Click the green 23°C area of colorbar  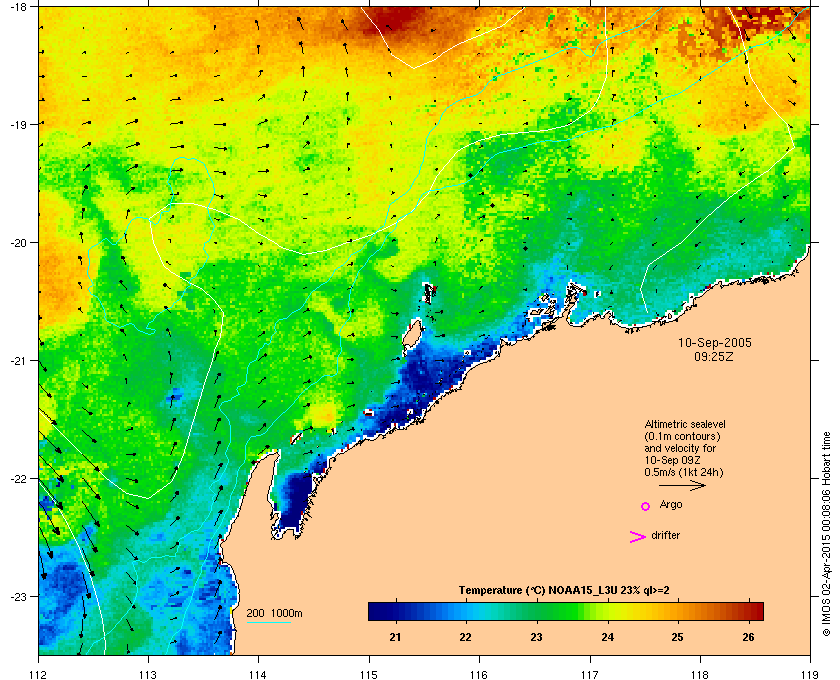536,611
